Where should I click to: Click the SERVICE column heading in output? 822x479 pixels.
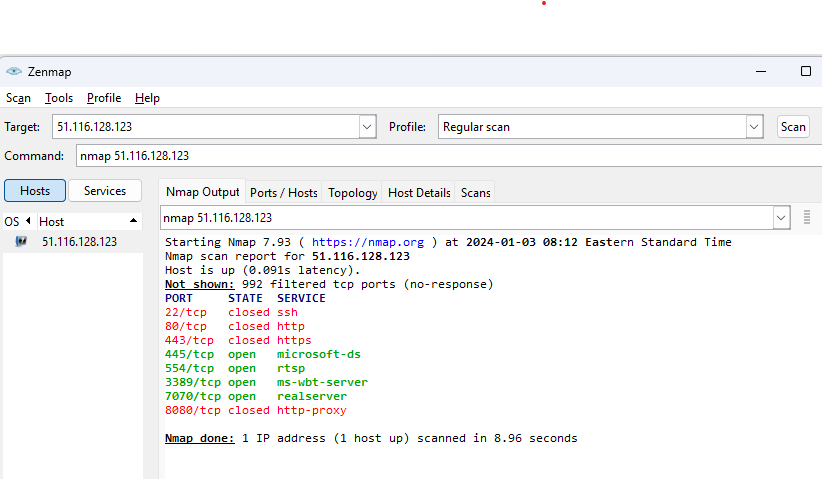click(301, 298)
